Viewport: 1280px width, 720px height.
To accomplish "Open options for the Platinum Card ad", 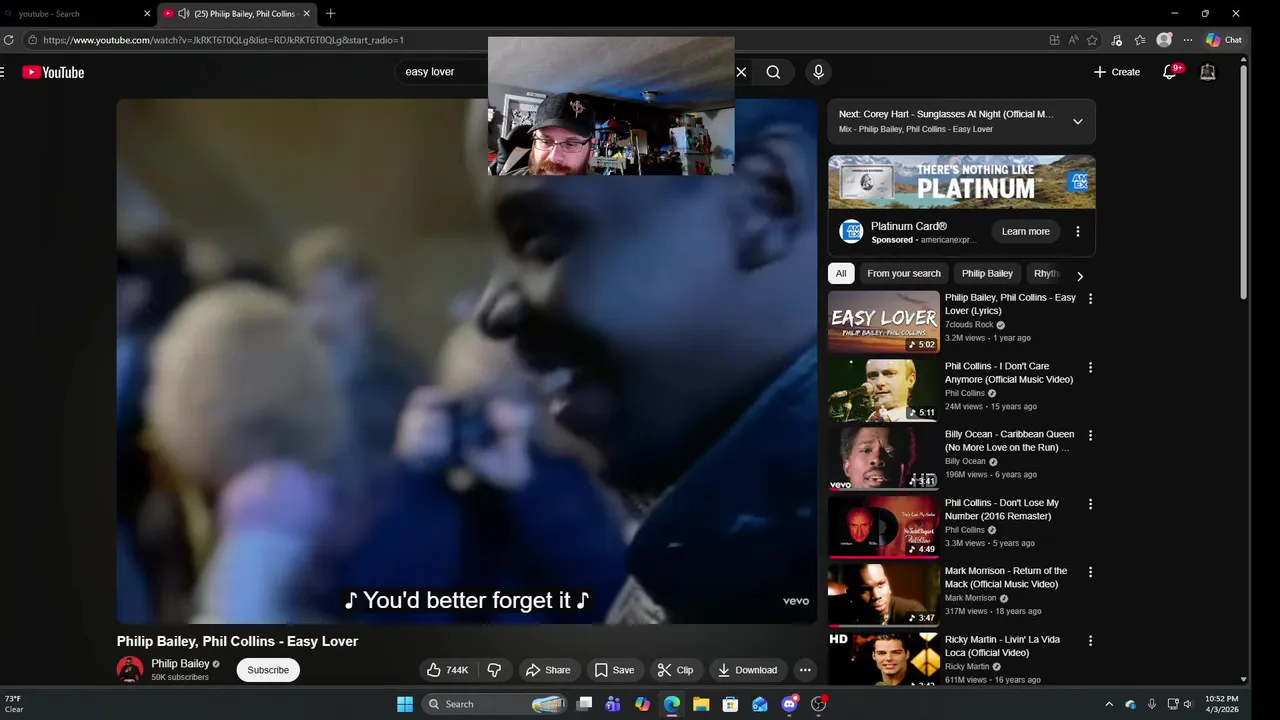I will (1077, 231).
